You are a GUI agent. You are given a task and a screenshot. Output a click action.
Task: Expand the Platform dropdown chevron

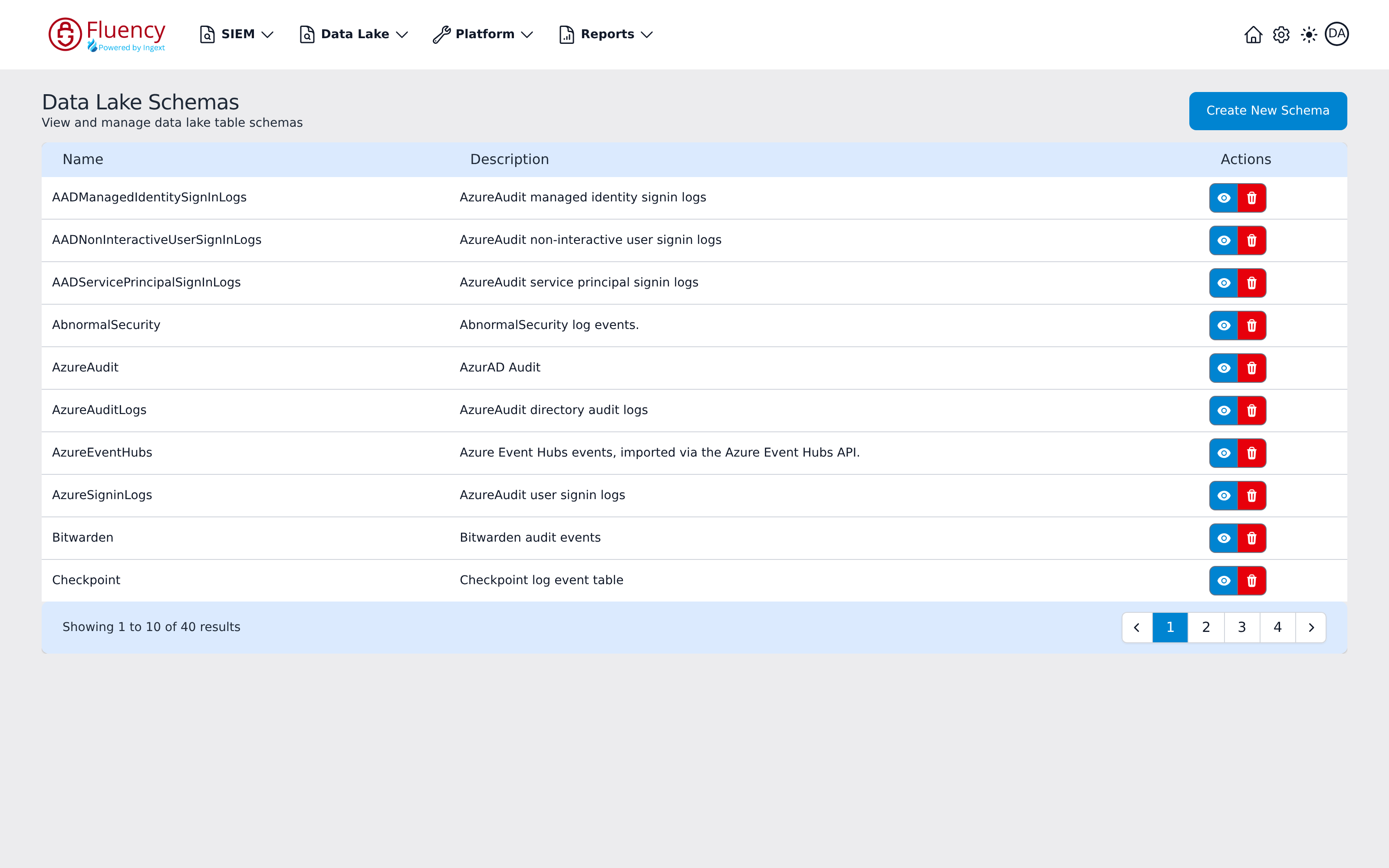[x=527, y=35]
